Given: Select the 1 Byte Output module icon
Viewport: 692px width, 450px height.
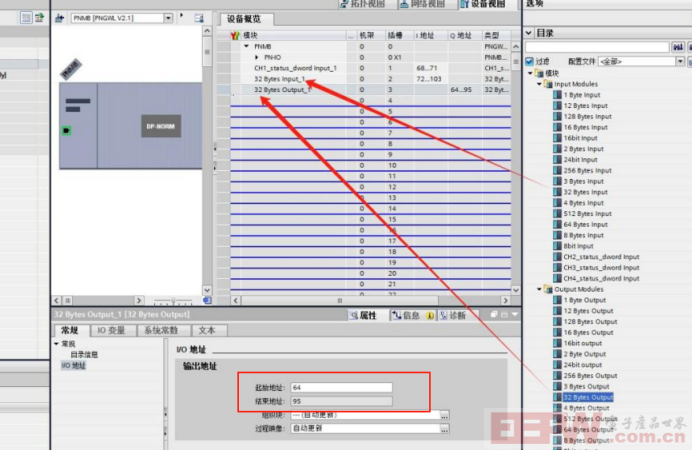Looking at the screenshot, I should pos(557,300).
